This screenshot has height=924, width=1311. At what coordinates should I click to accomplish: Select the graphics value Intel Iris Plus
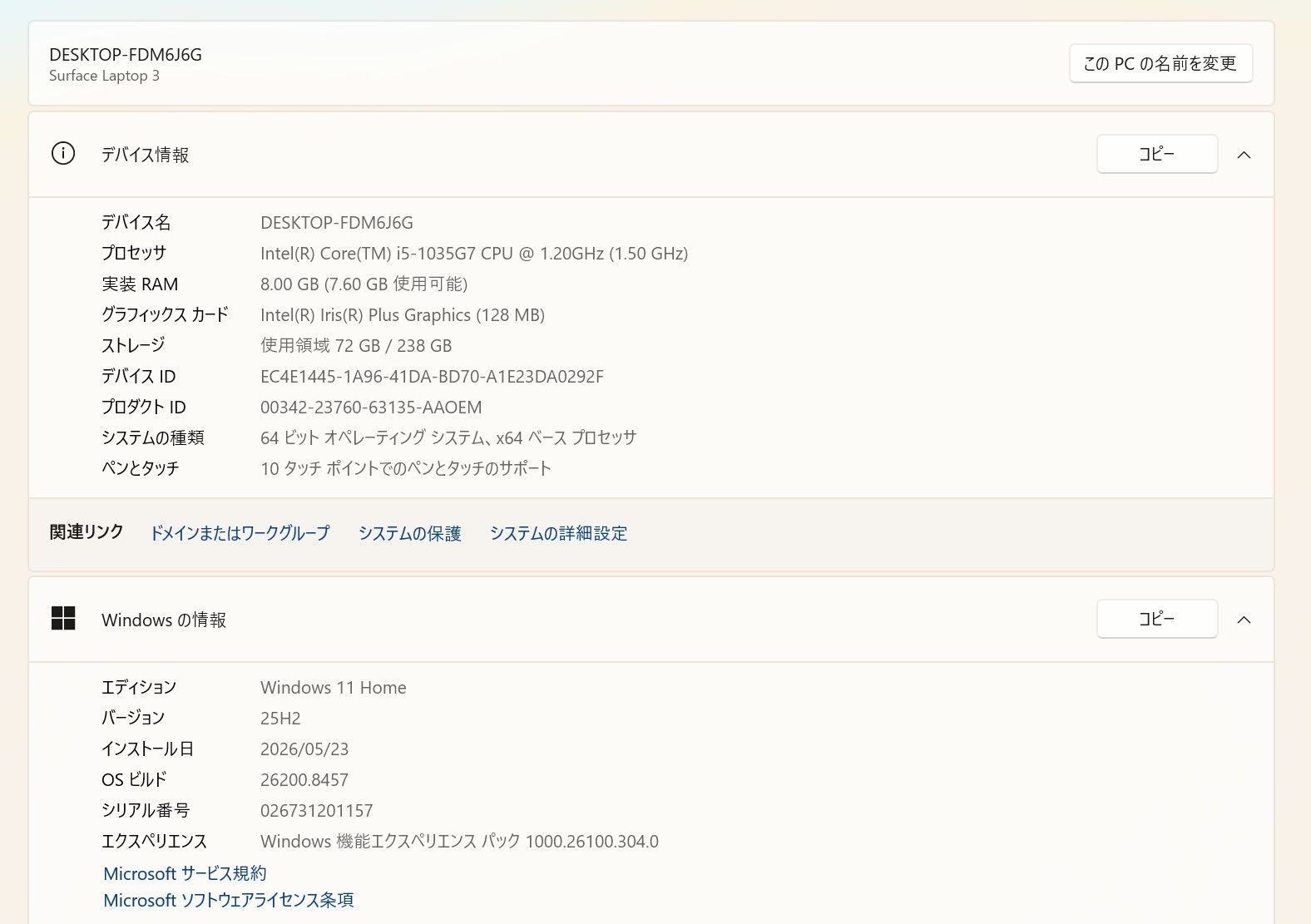point(403,315)
